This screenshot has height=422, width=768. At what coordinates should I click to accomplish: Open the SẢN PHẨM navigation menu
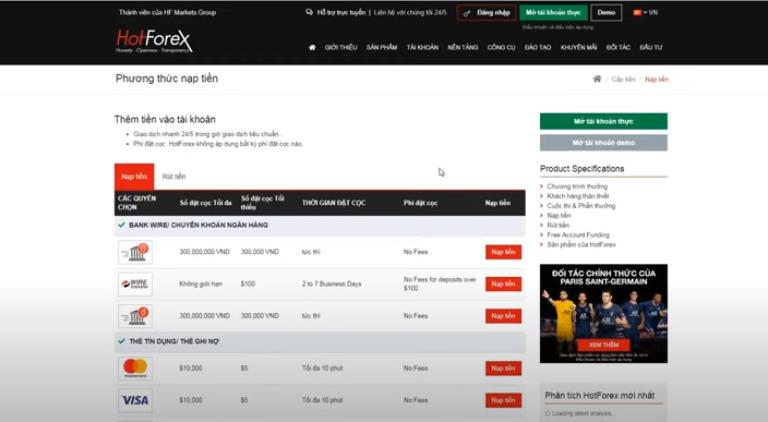(x=381, y=47)
